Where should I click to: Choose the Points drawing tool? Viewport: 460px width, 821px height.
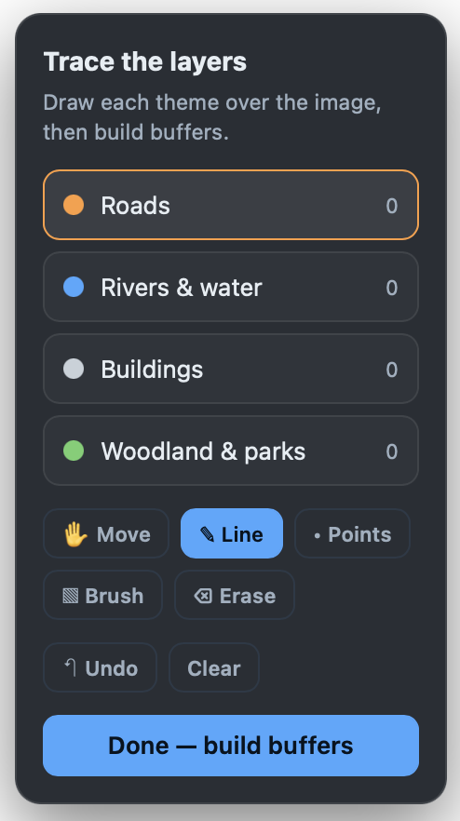click(x=352, y=534)
